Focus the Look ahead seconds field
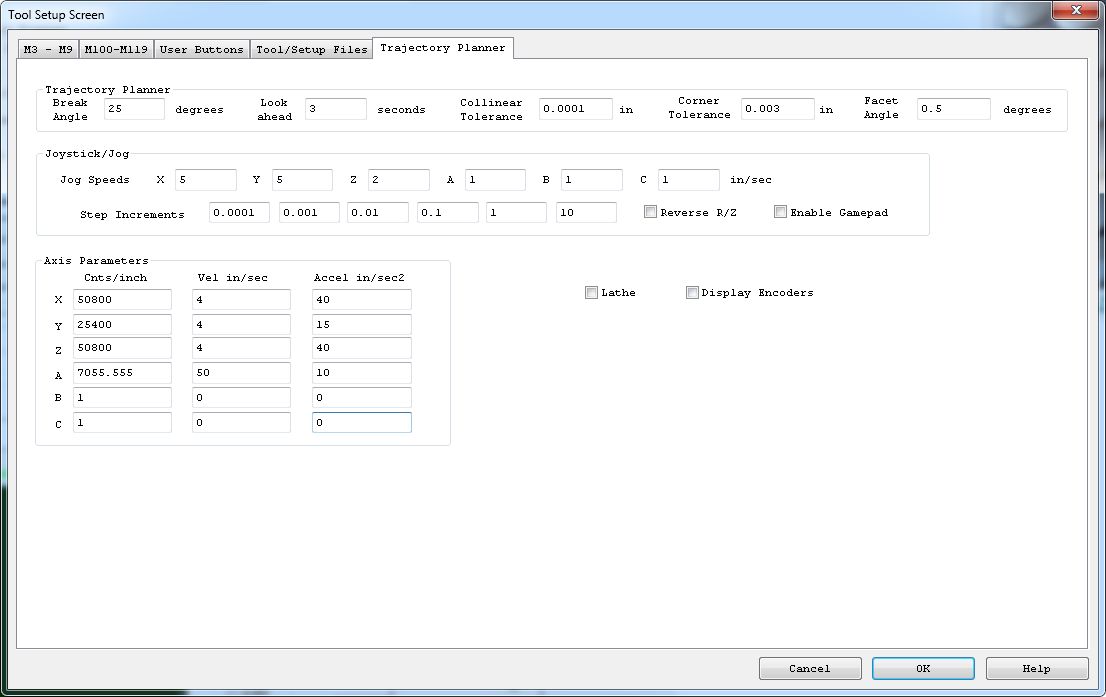The image size is (1106, 697). [336, 109]
